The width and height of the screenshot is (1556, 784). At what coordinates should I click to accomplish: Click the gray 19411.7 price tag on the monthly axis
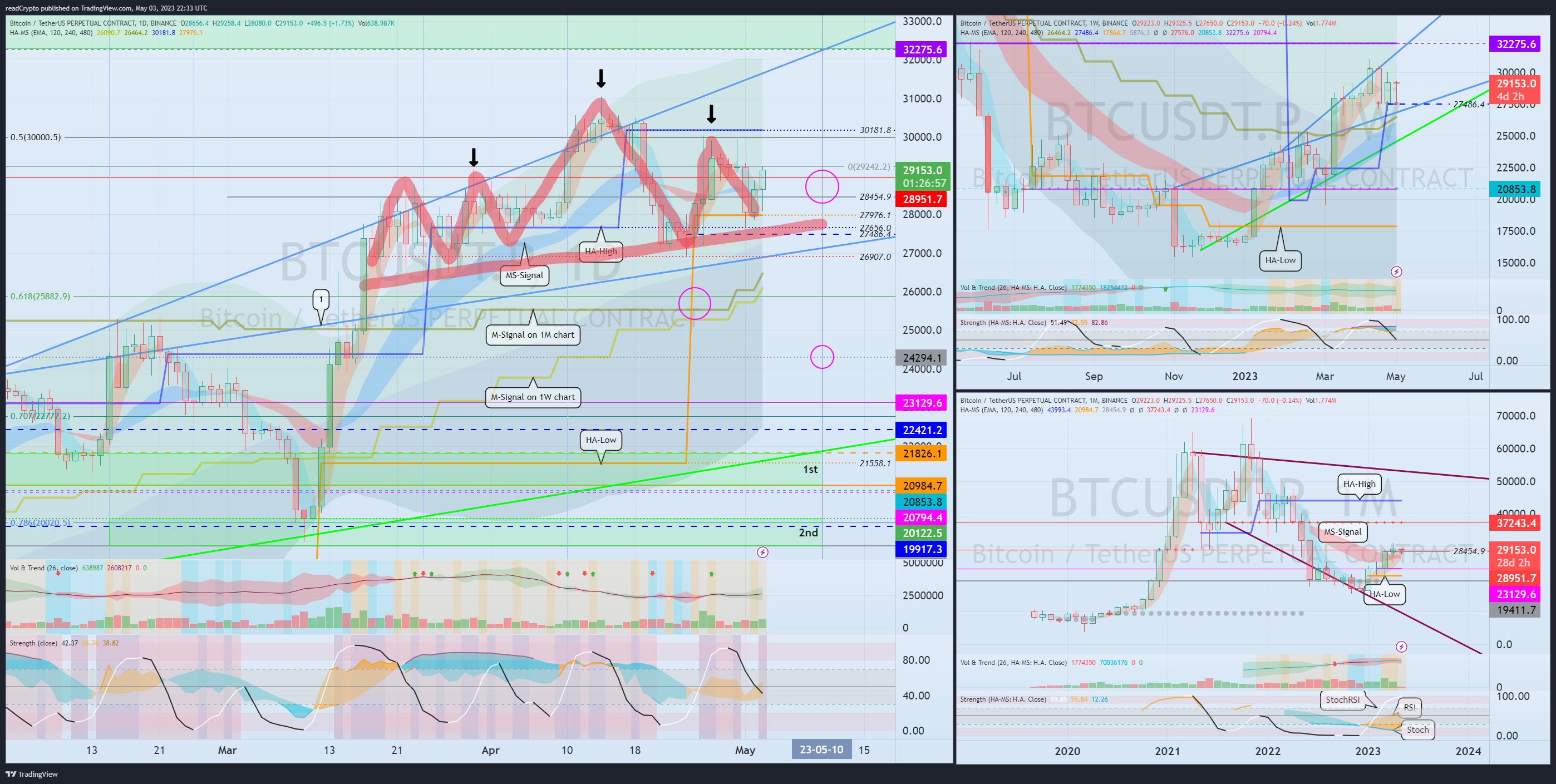tap(1515, 610)
